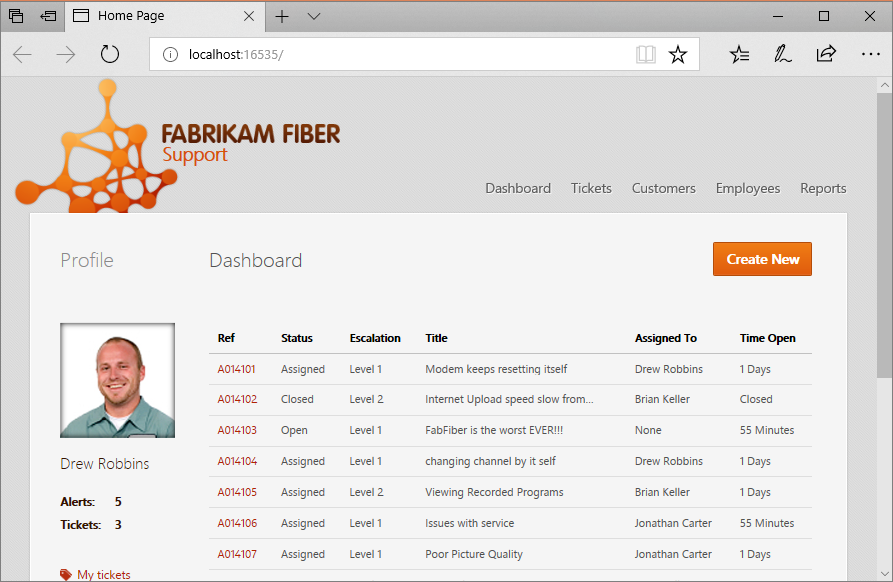The width and height of the screenshot is (893, 582).
Task: Go to the Employees section
Action: coord(748,188)
